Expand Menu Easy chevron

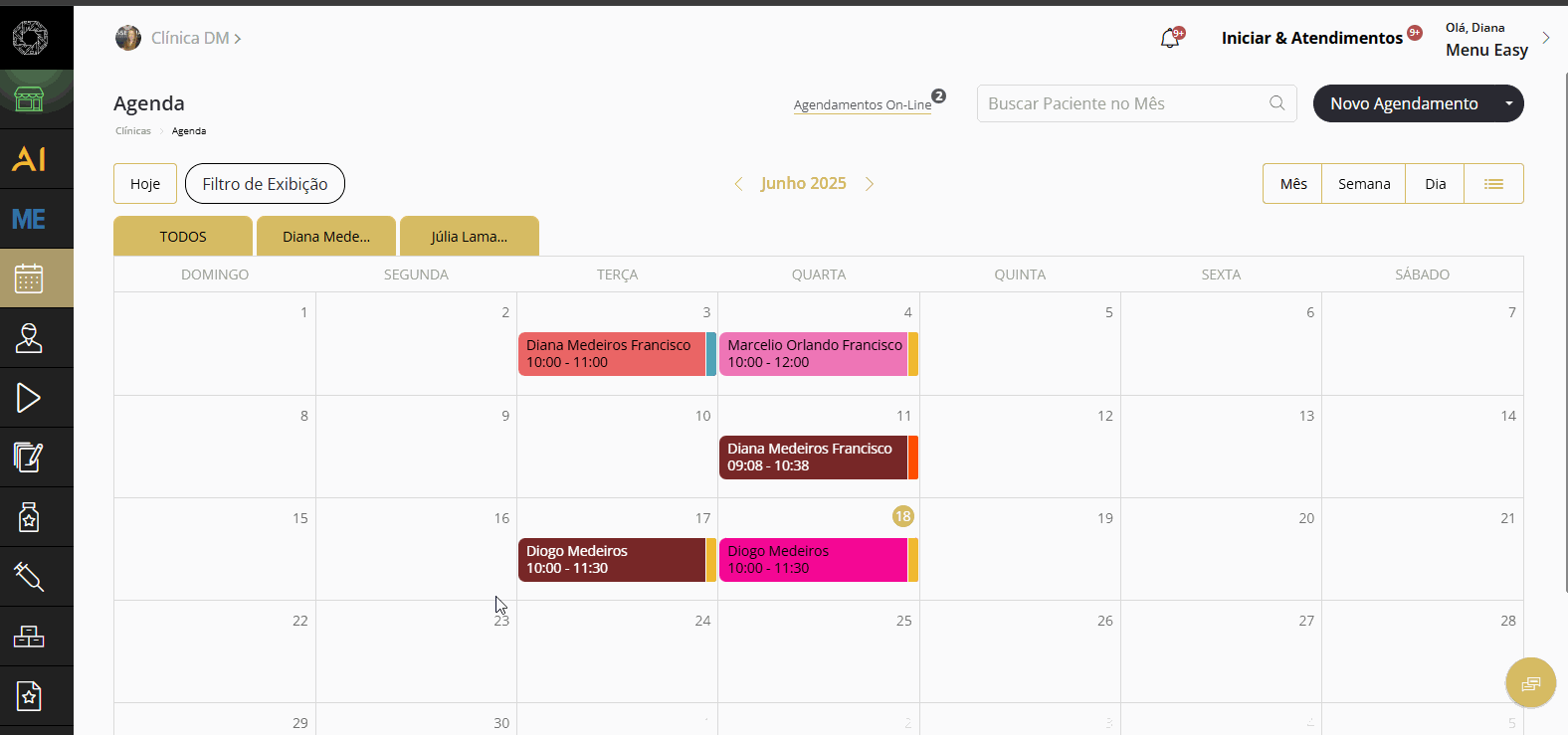point(1546,38)
